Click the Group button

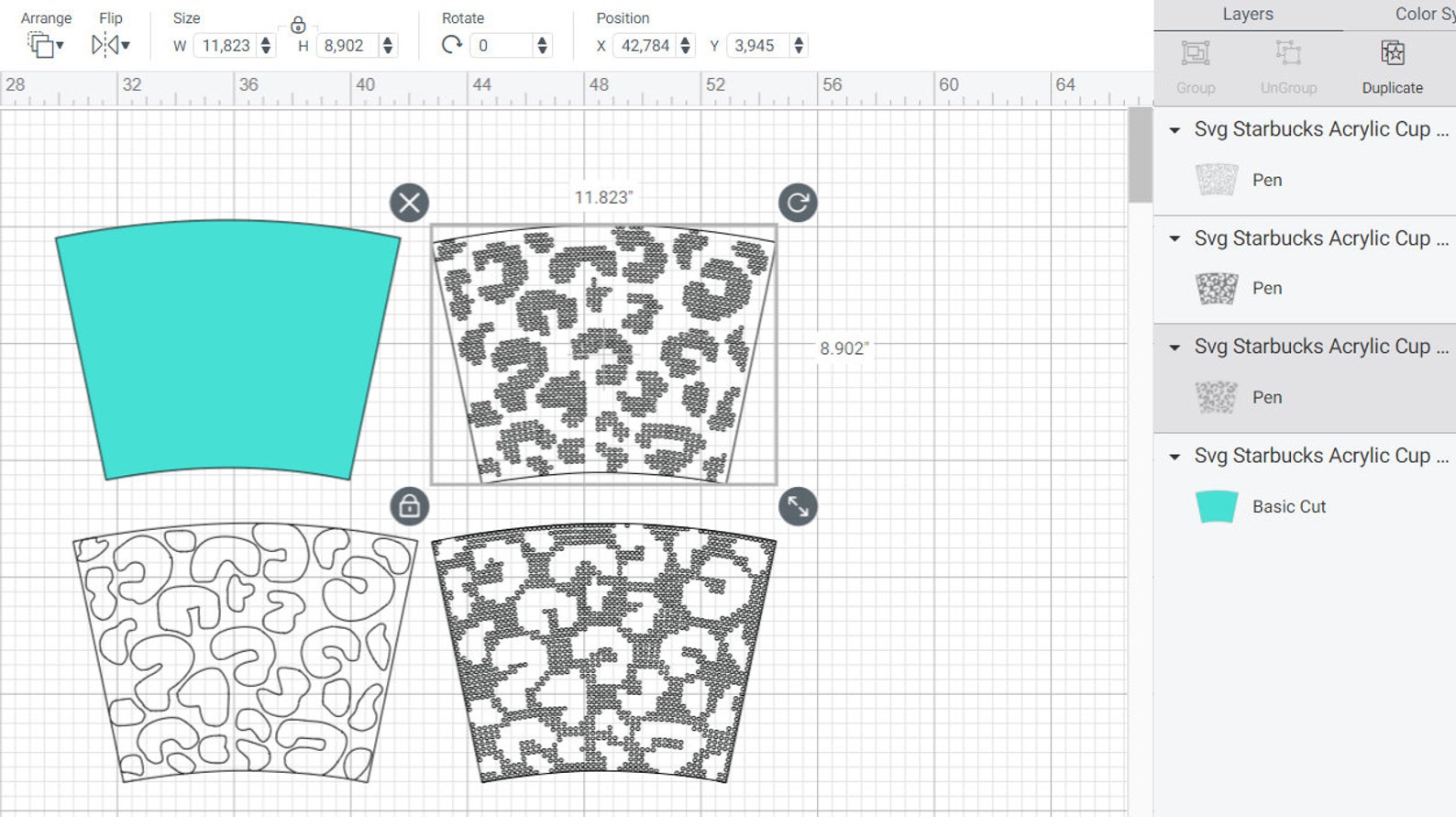1196,67
